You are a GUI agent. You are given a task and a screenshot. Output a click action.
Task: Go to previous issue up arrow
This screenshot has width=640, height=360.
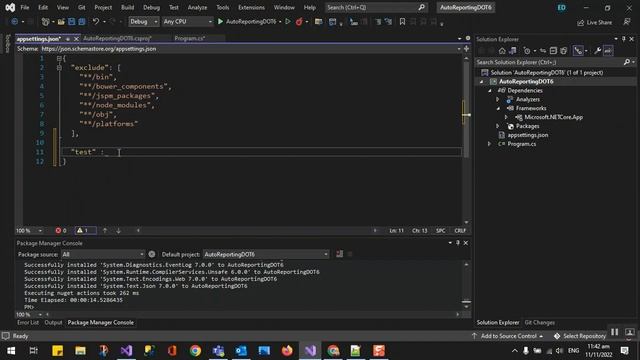click(105, 231)
